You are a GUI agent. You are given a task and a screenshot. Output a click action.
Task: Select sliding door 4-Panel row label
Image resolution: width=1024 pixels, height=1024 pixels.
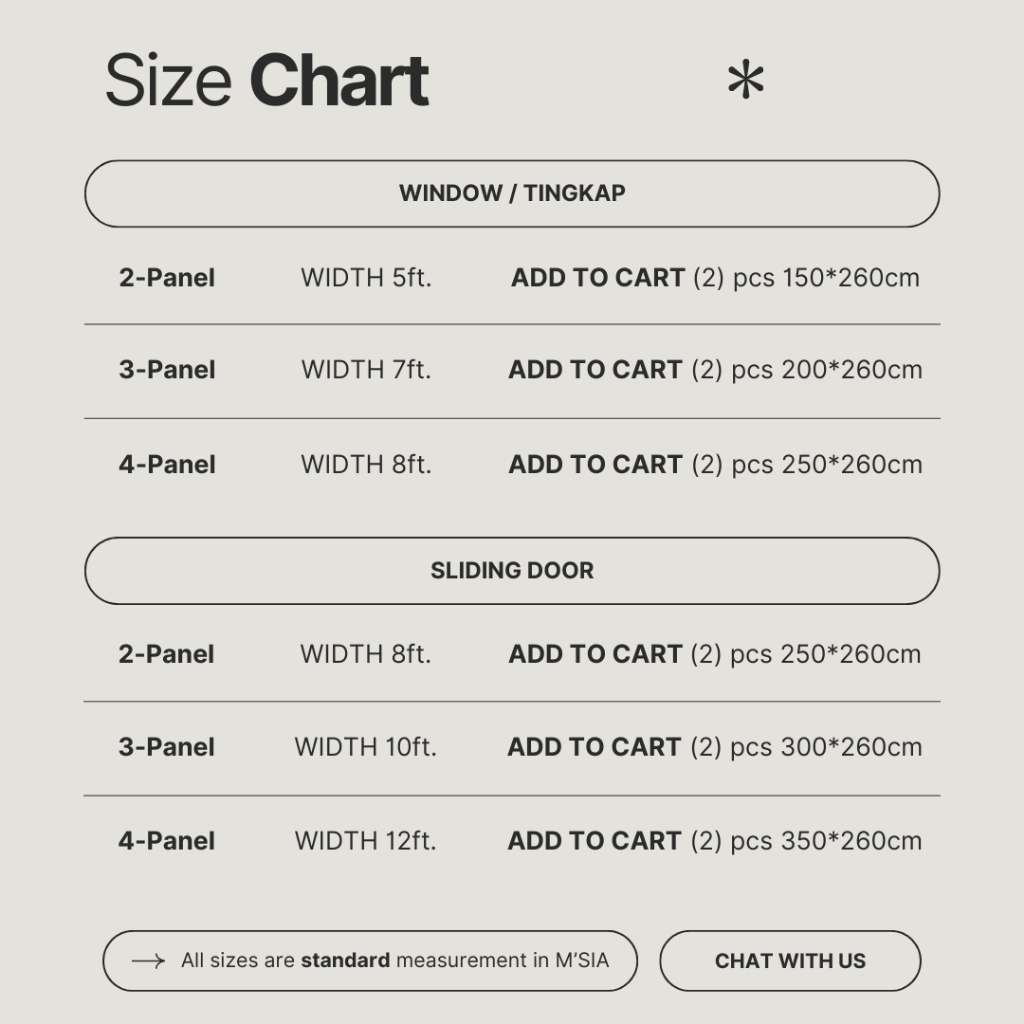pos(167,841)
